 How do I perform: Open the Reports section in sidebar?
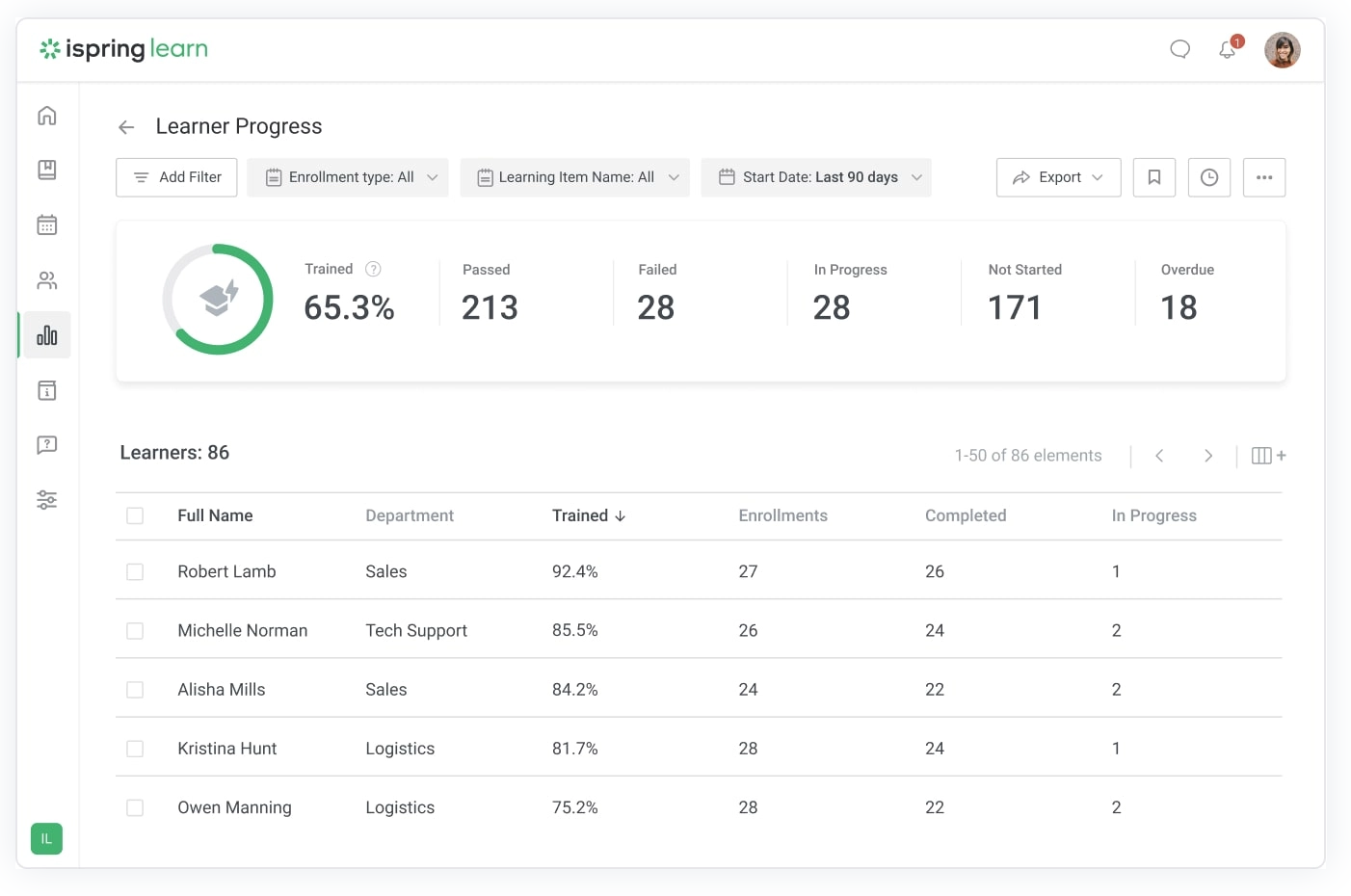click(x=47, y=335)
